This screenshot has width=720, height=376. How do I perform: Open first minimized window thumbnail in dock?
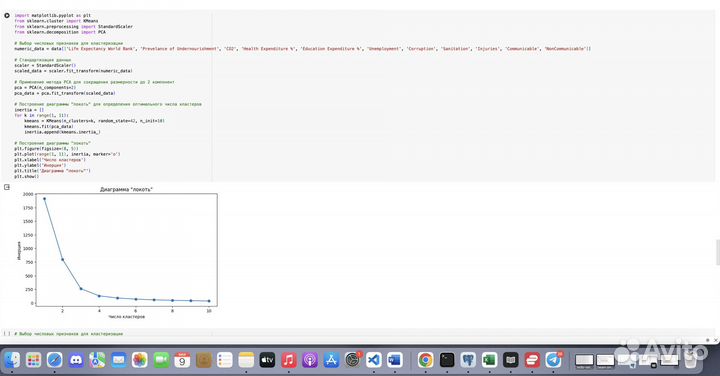click(585, 360)
